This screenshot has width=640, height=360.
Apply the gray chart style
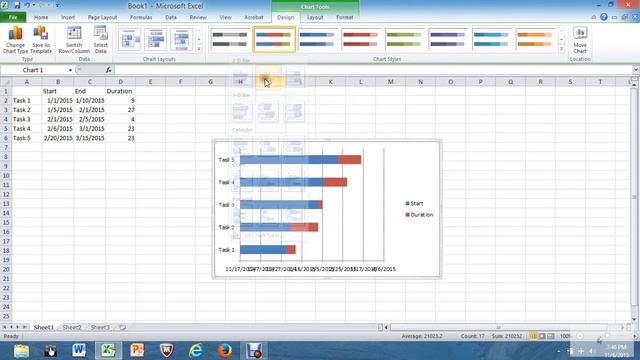(x=230, y=39)
